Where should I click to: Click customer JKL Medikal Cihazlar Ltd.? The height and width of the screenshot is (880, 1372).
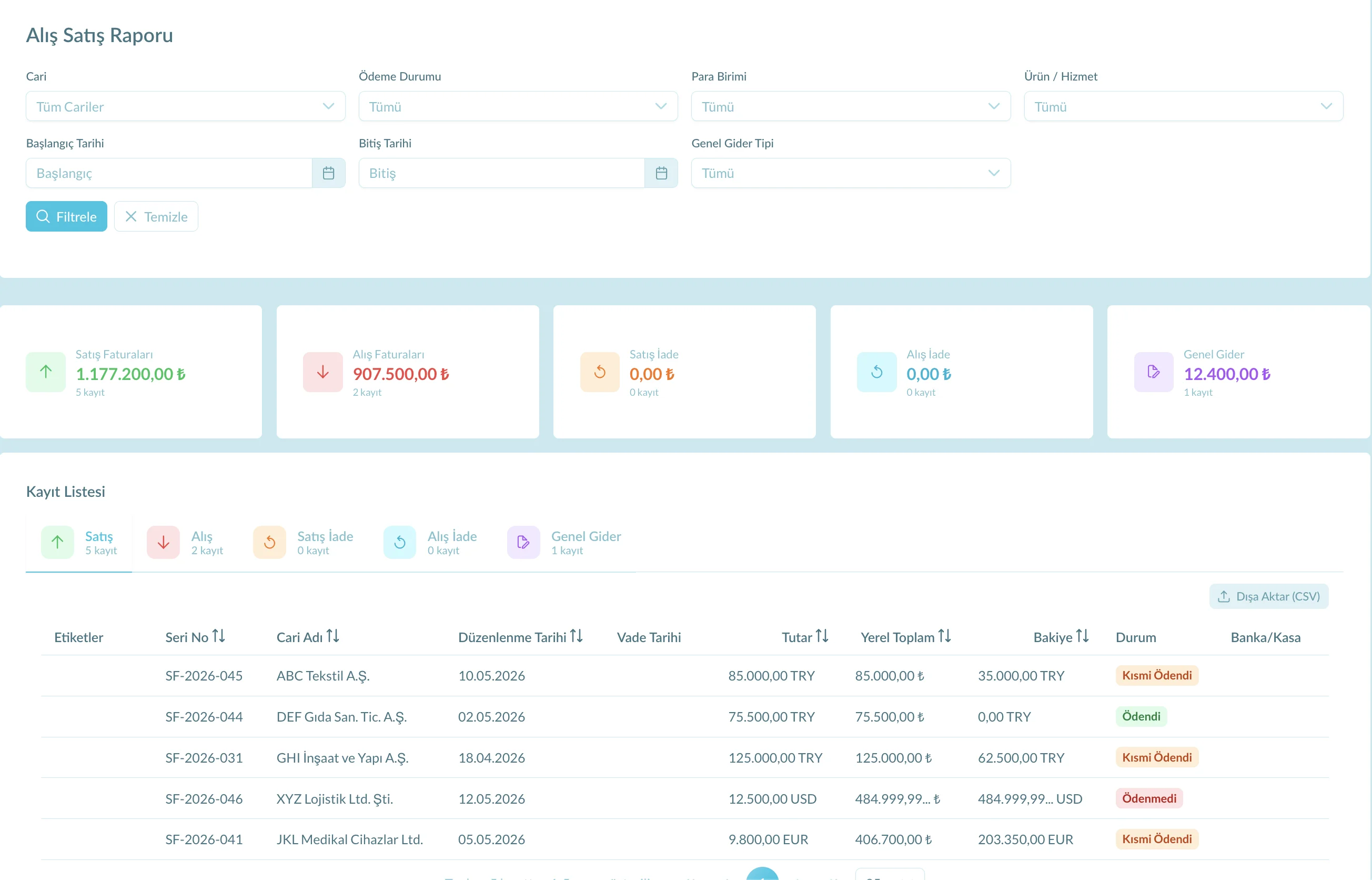click(349, 839)
